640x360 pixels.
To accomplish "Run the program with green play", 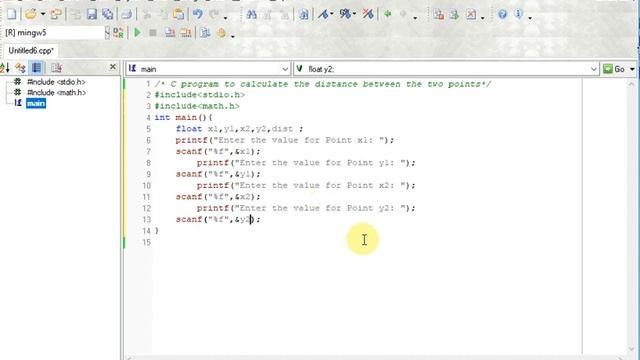I will (x=138, y=33).
